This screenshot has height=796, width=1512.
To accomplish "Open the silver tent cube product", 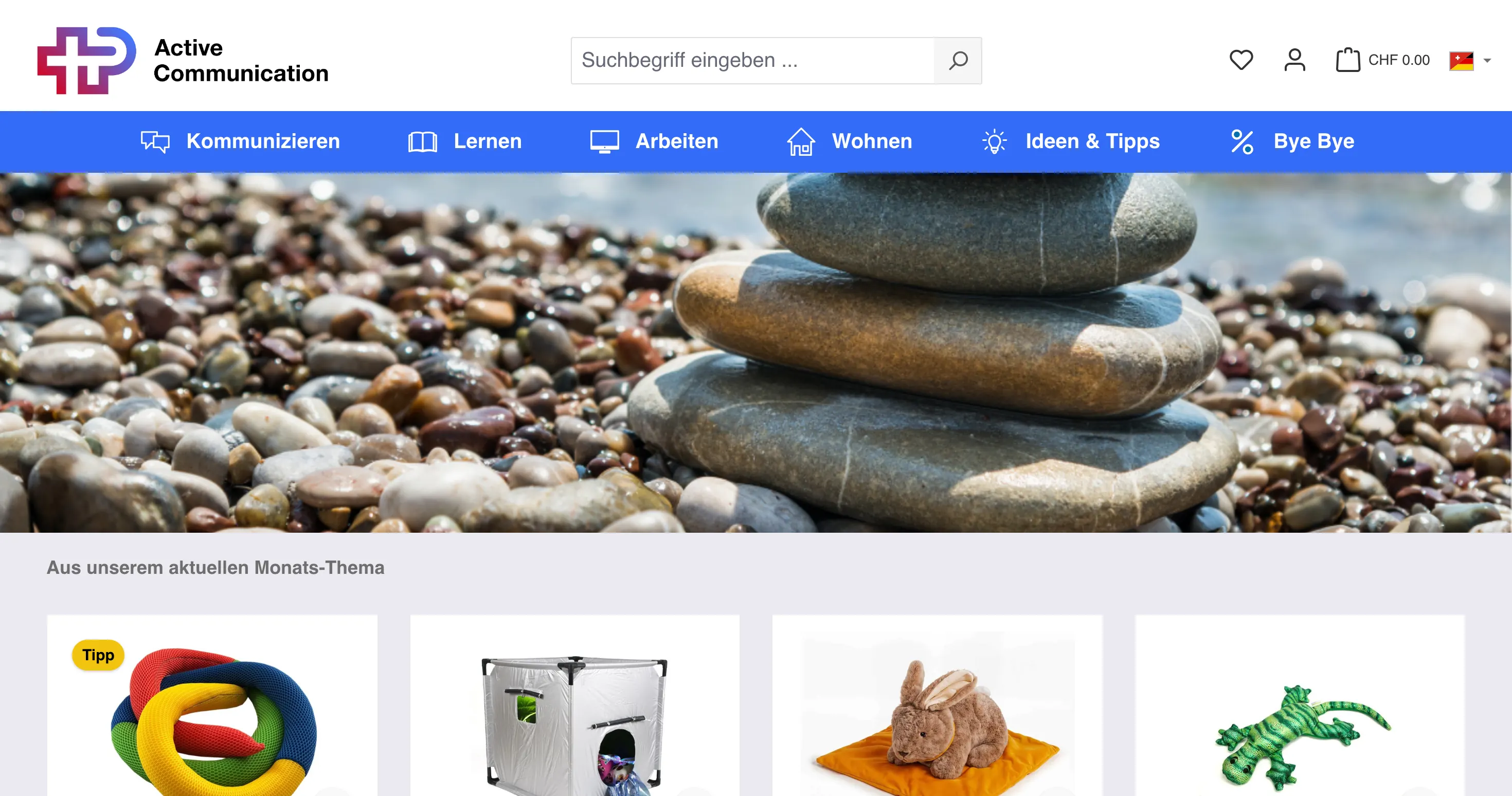I will click(574, 726).
